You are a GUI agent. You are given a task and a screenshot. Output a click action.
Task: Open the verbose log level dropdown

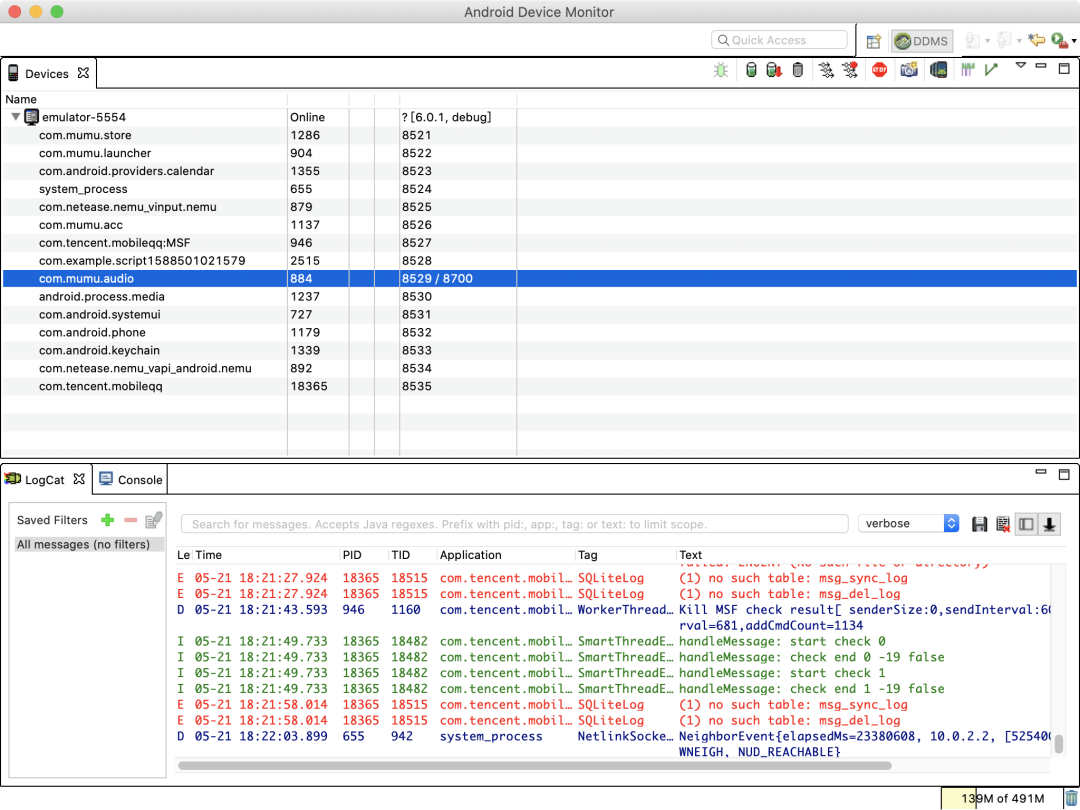tap(908, 523)
